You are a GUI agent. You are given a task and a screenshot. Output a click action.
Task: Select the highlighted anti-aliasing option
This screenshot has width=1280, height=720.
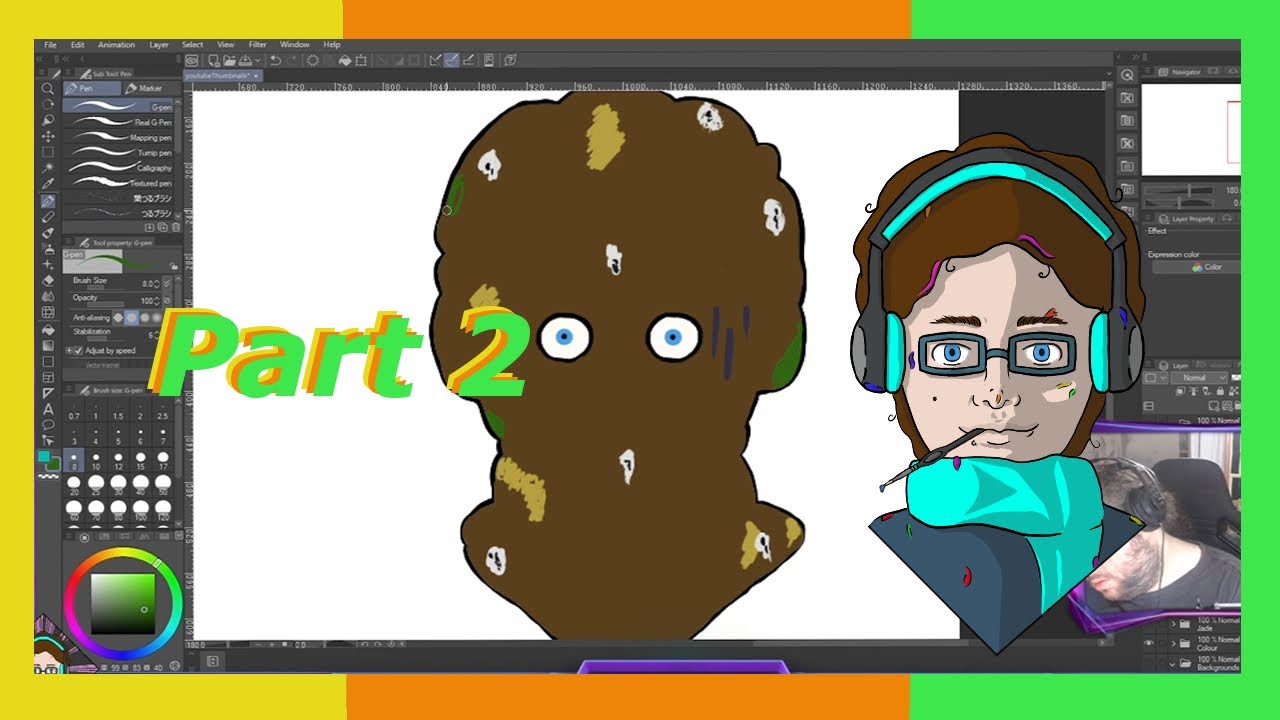tap(131, 318)
